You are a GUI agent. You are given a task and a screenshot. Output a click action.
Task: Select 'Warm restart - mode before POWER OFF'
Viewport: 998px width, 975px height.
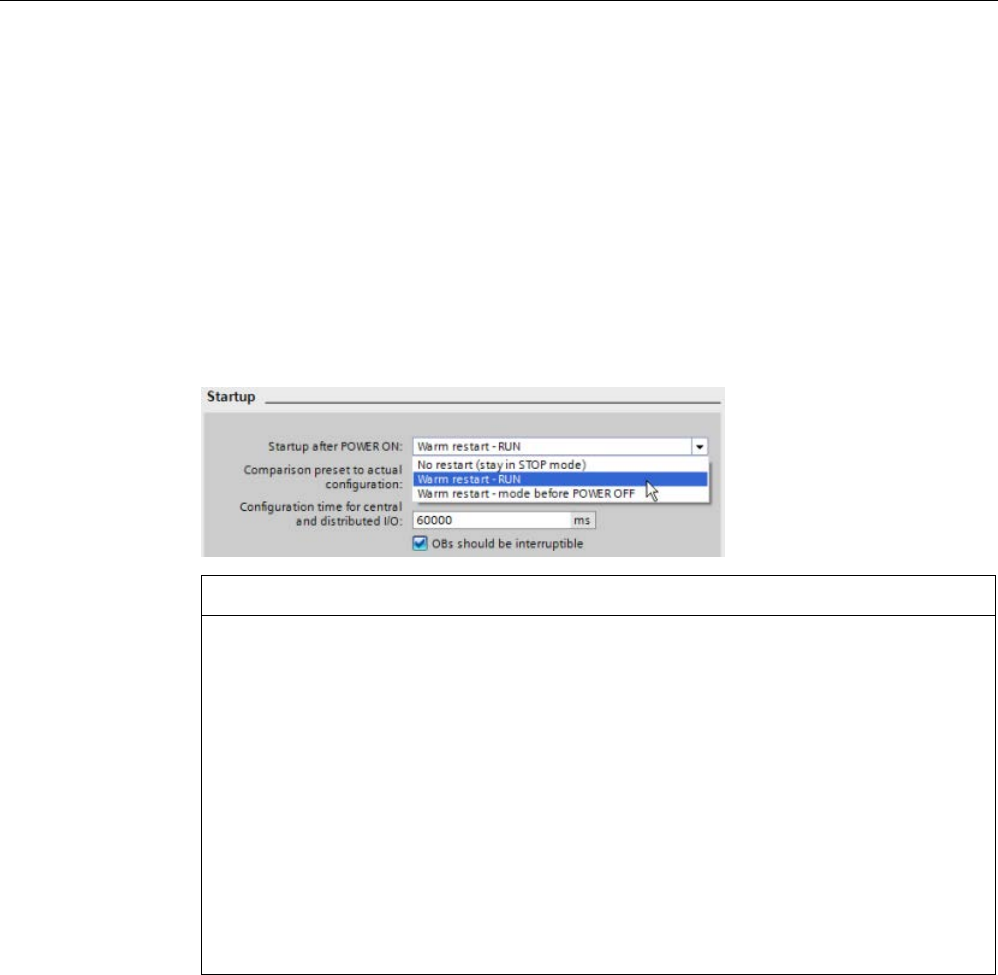click(560, 494)
